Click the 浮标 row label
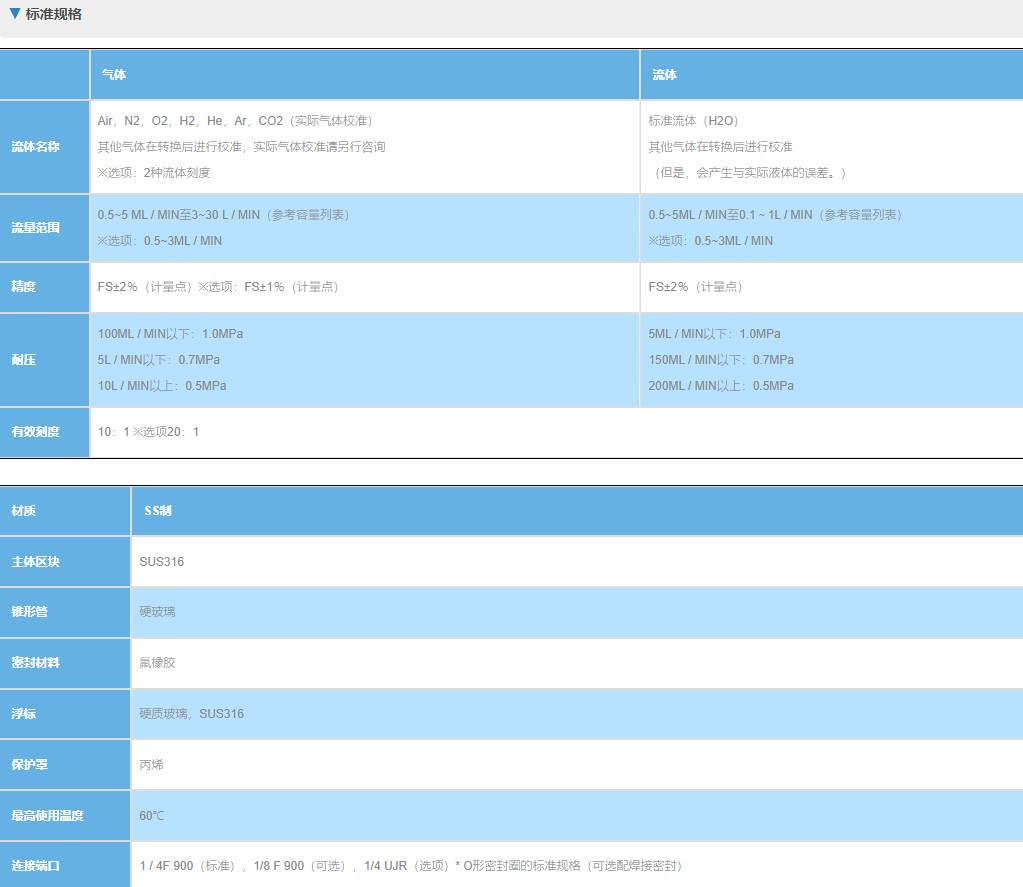This screenshot has height=887, width=1023. (x=24, y=714)
